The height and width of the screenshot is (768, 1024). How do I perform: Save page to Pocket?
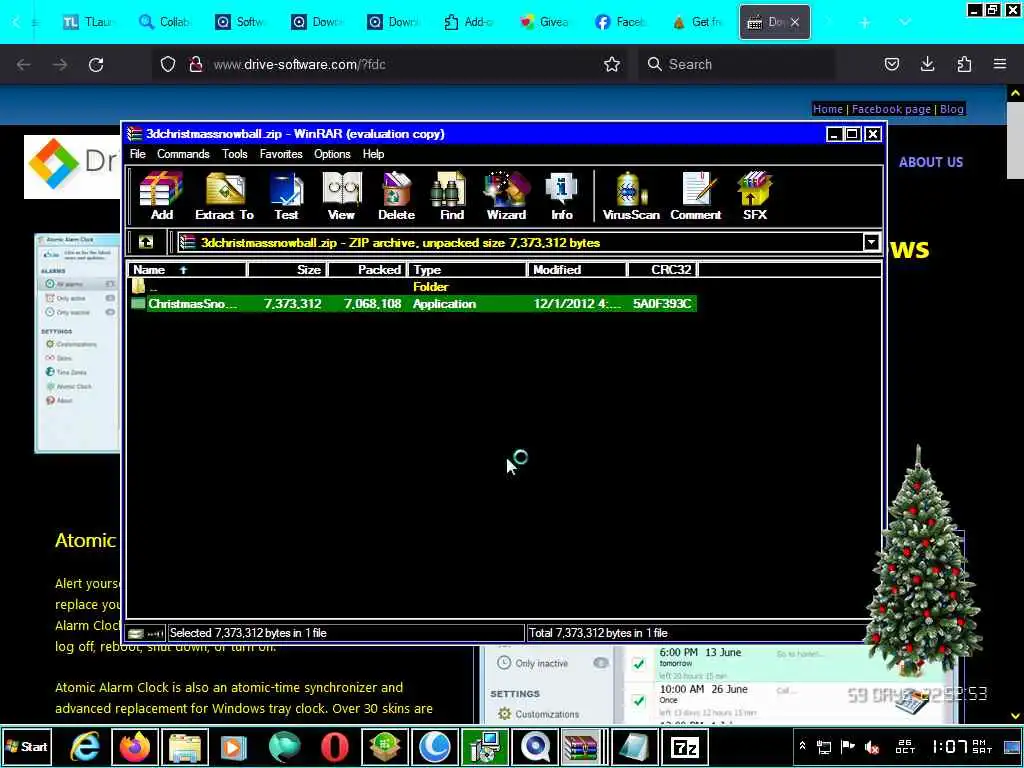coord(891,64)
